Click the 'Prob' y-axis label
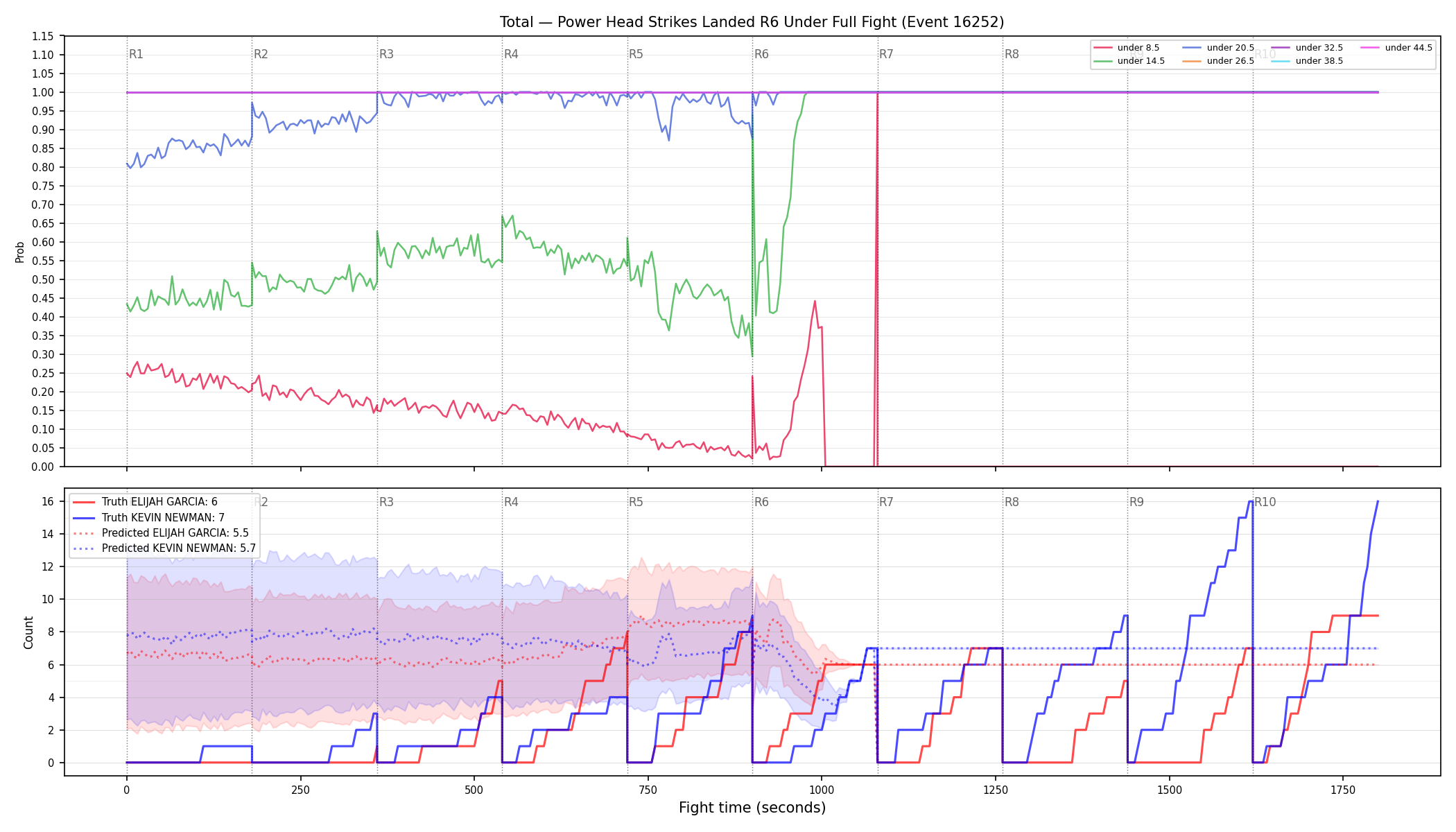This screenshot has width=1456, height=832. coord(19,252)
